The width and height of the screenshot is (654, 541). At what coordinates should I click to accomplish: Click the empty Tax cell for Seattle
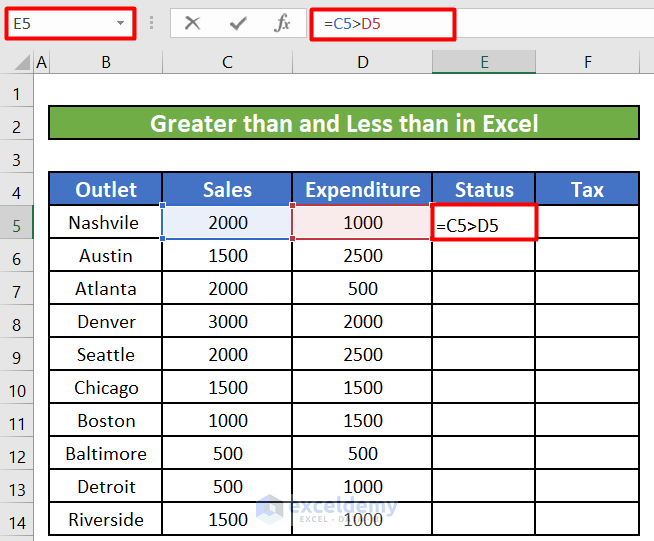587,354
